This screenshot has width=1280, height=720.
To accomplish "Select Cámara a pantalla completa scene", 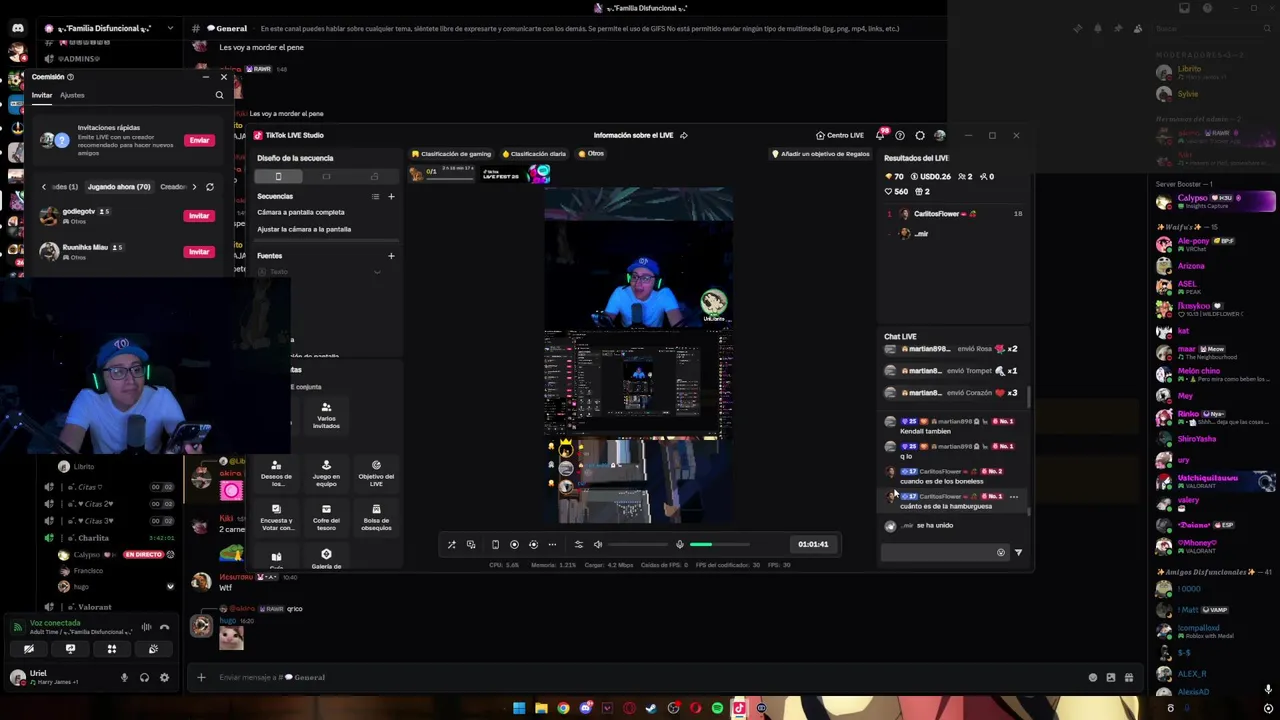I will point(301,212).
